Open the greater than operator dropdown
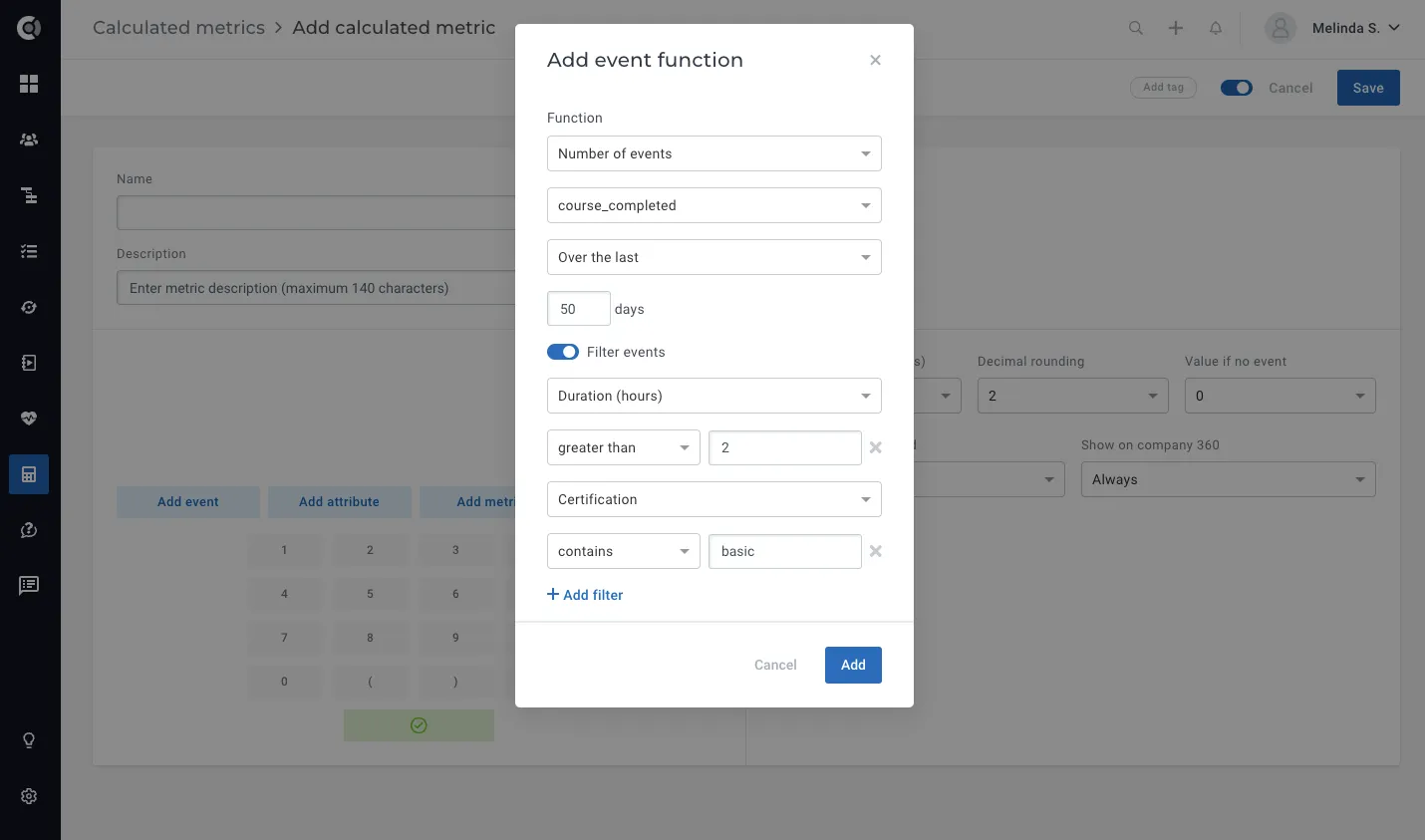 [x=624, y=447]
